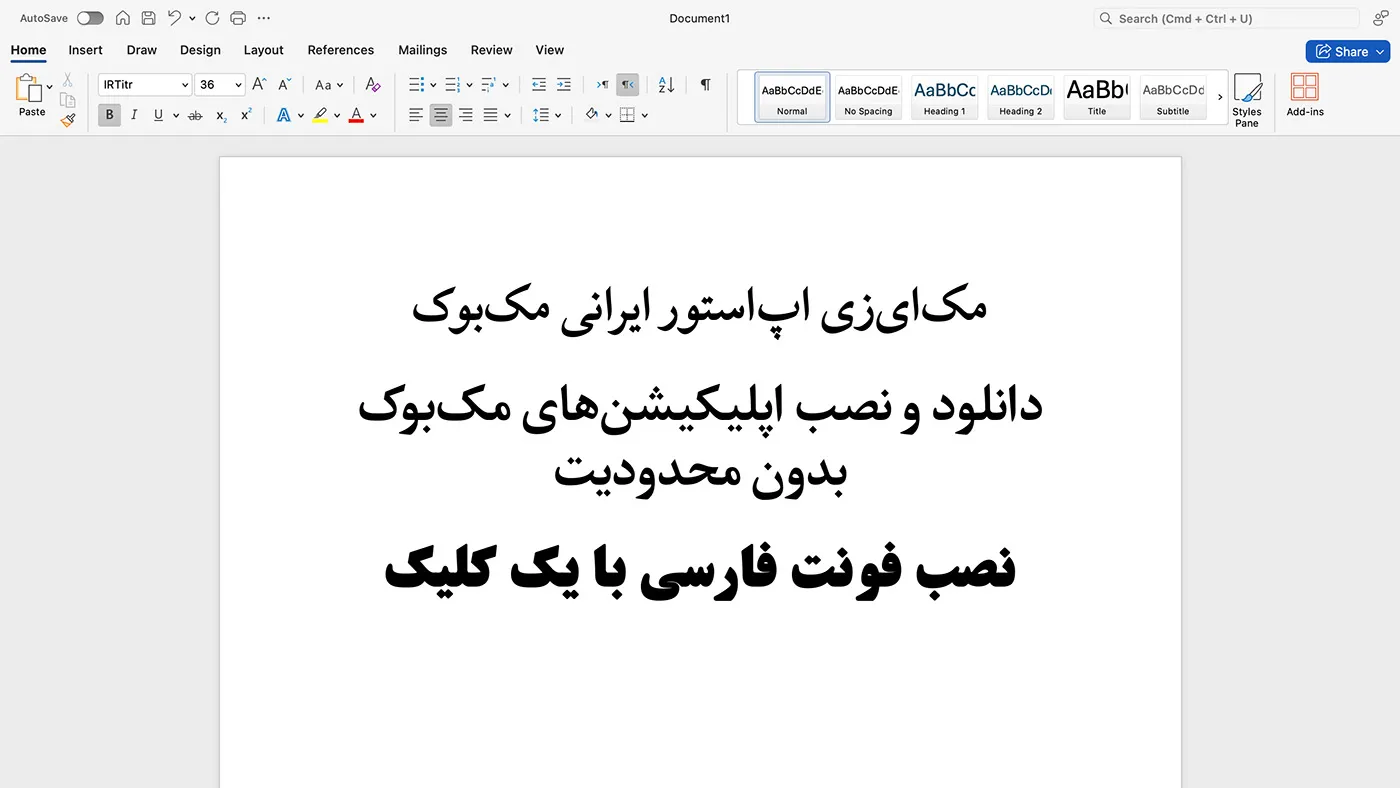This screenshot has height=788, width=1400.
Task: Click the Copy icon
Action: pos(67,100)
